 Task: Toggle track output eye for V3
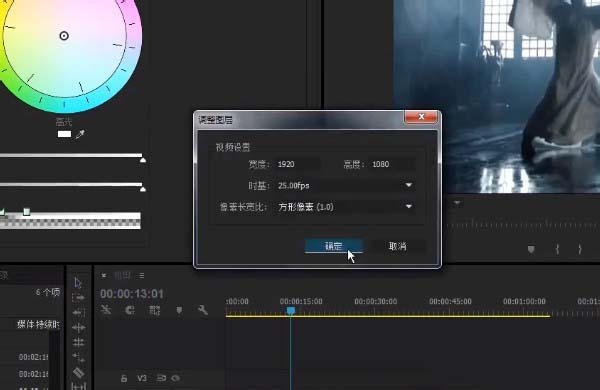(x=176, y=378)
